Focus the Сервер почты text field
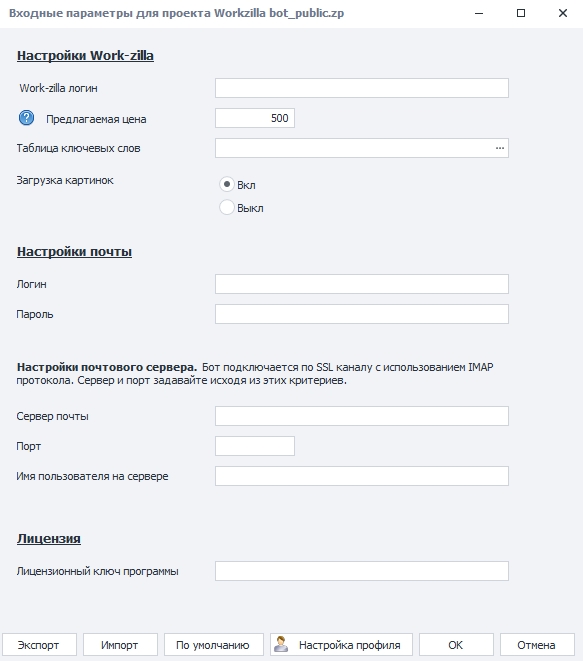Viewport: 583px width, 661px height. [x=362, y=416]
